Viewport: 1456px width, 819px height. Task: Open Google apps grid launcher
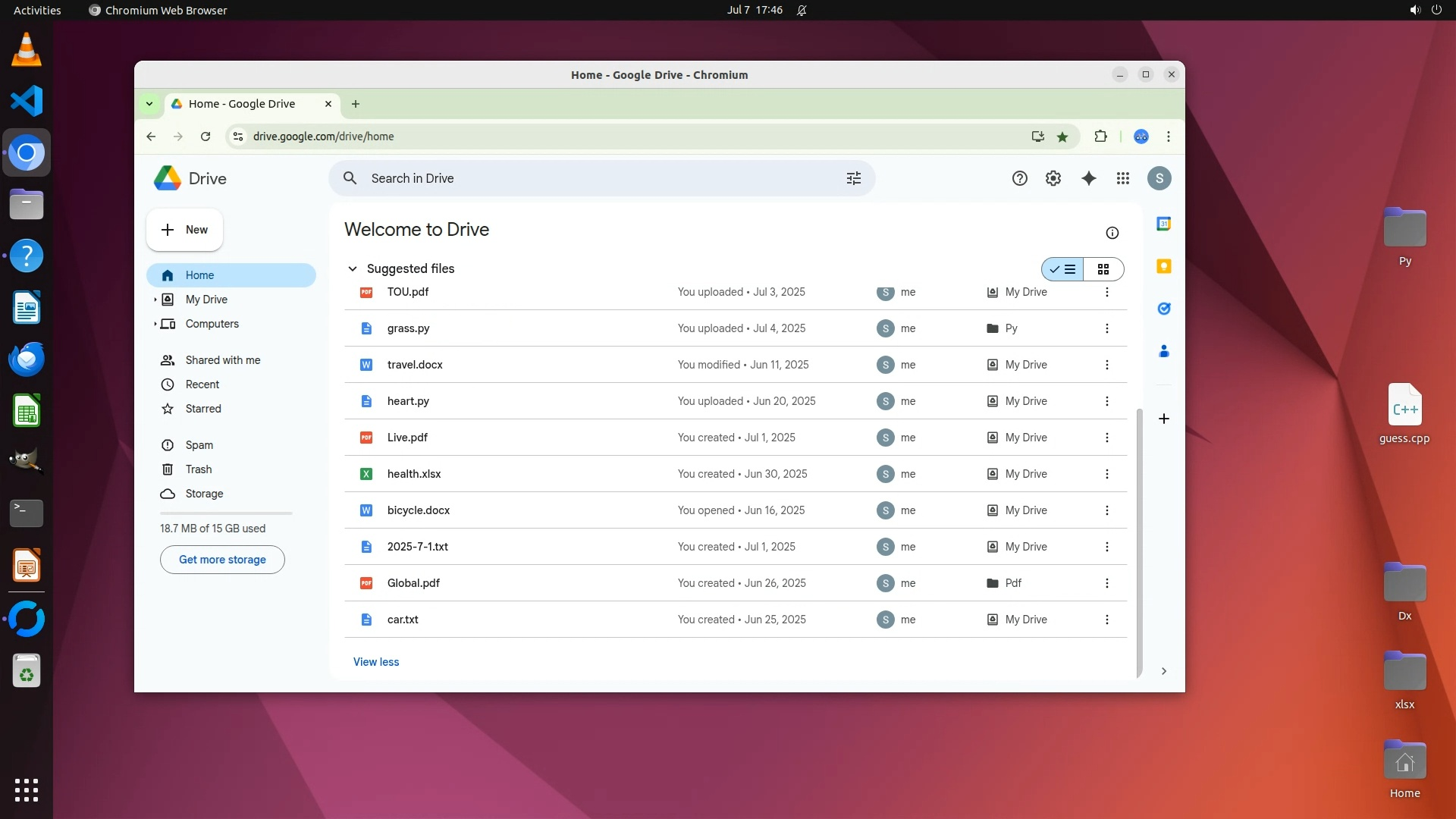click(1123, 178)
